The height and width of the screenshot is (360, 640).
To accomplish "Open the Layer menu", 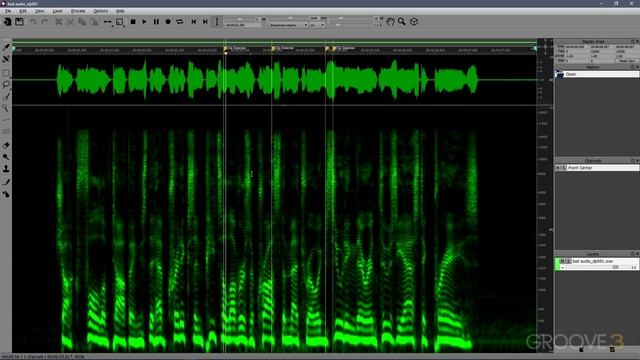I will pos(58,11).
